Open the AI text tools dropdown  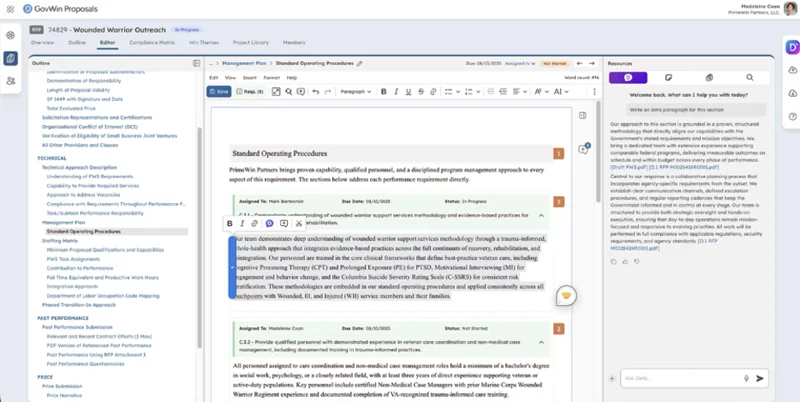pyautogui.click(x=561, y=92)
